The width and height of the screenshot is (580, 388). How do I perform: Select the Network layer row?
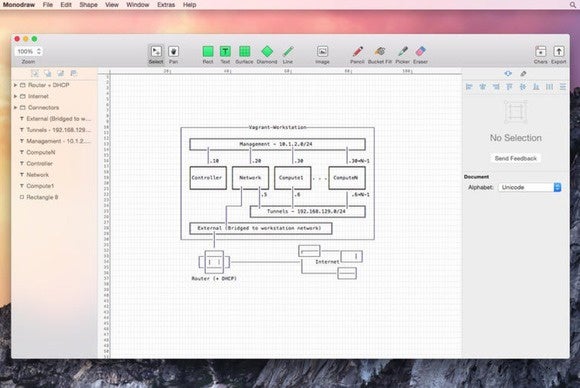click(x=55, y=175)
